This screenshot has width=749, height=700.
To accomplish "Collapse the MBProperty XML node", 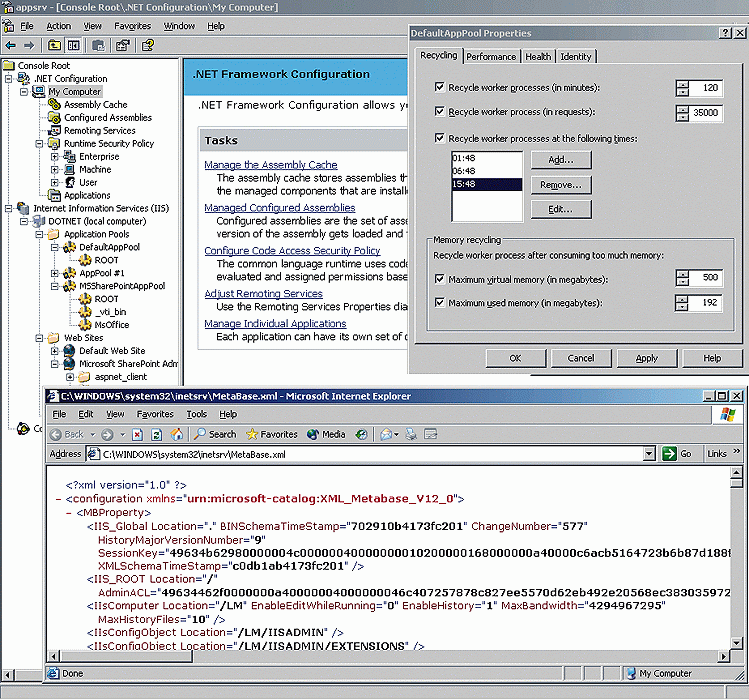I will 69,513.
